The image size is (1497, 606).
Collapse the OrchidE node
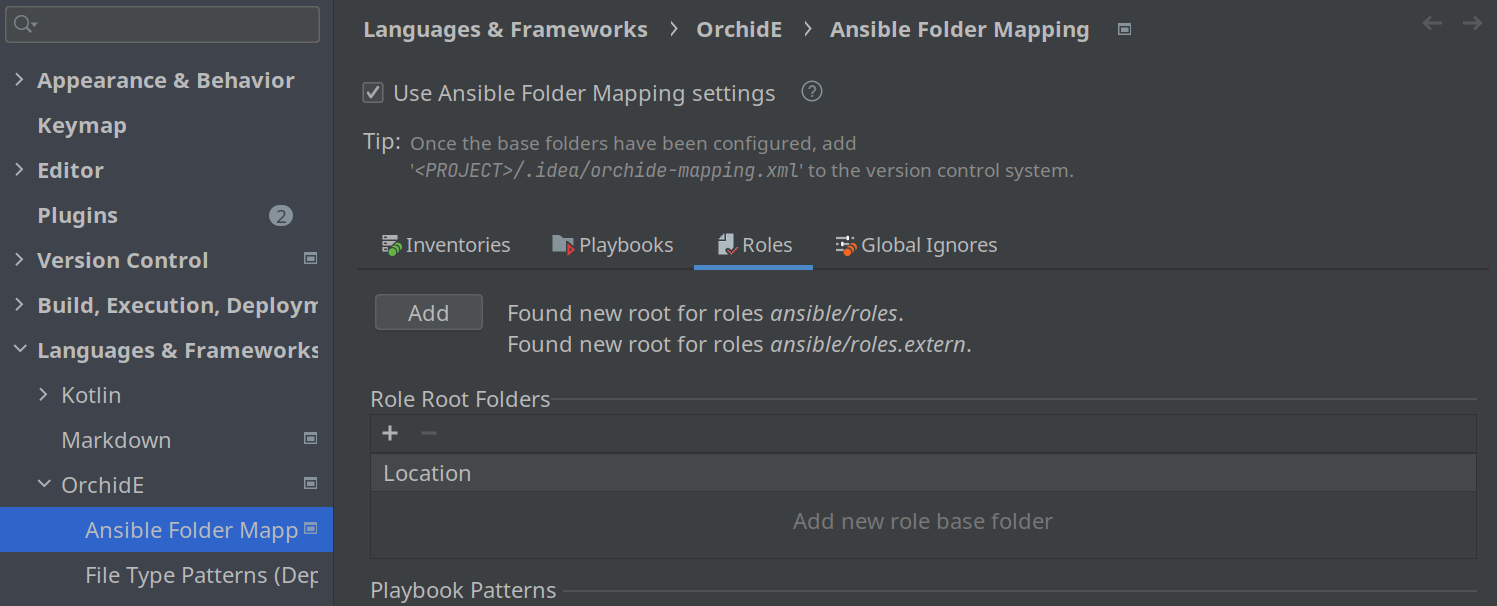pos(43,485)
